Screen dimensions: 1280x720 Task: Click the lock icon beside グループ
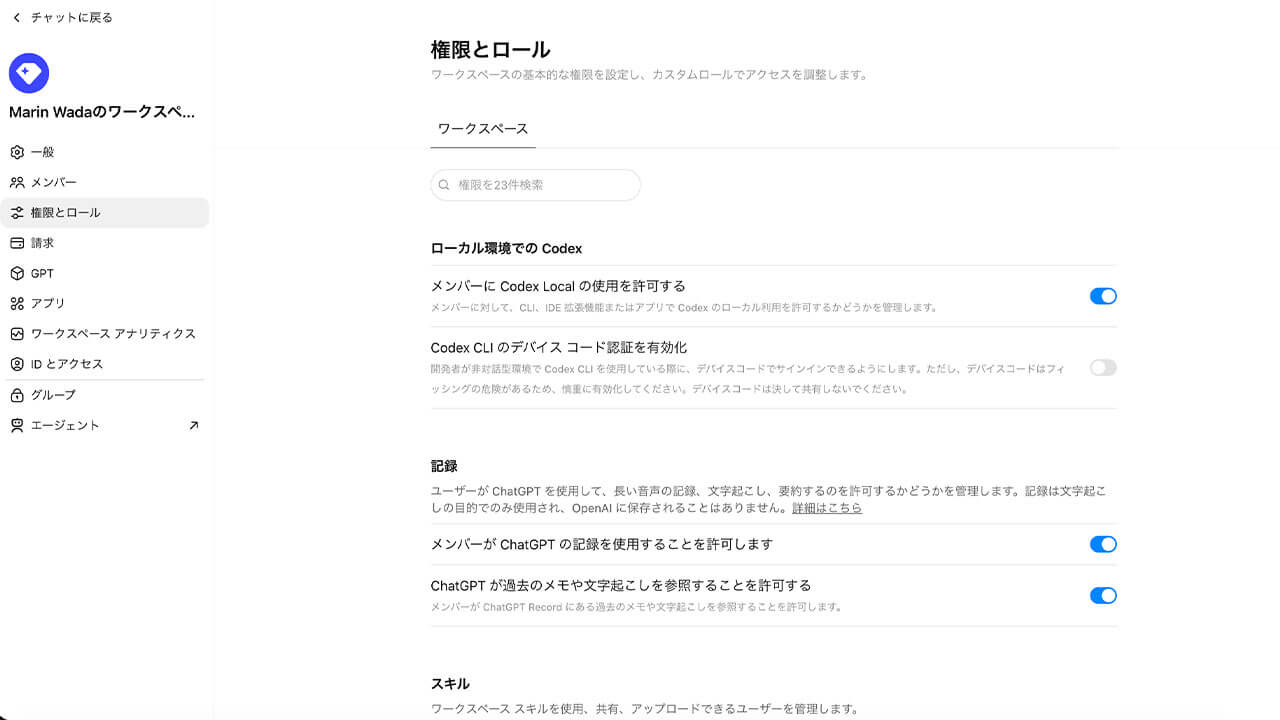pos(17,395)
